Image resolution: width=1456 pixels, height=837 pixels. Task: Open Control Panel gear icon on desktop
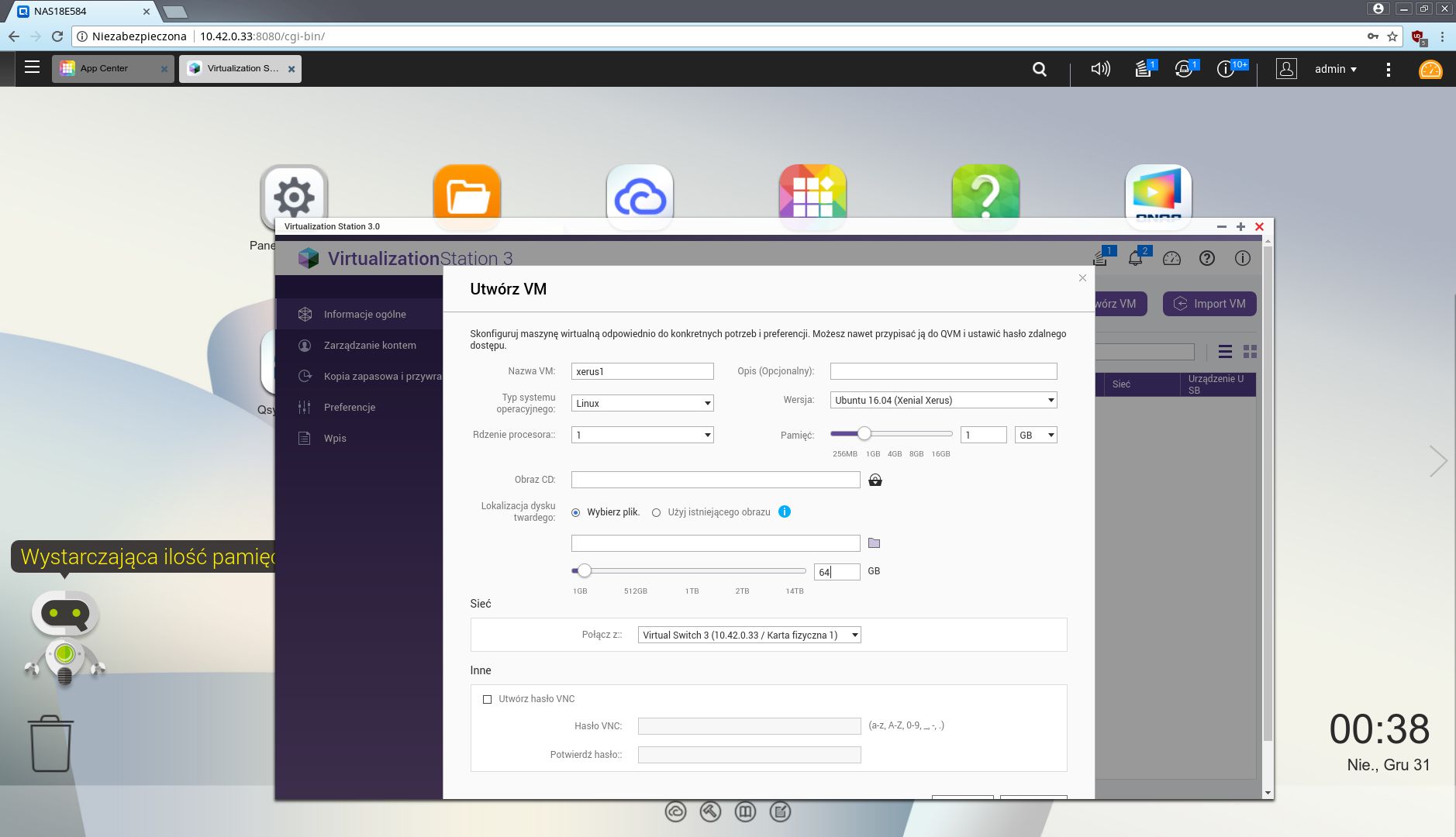pyautogui.click(x=294, y=197)
